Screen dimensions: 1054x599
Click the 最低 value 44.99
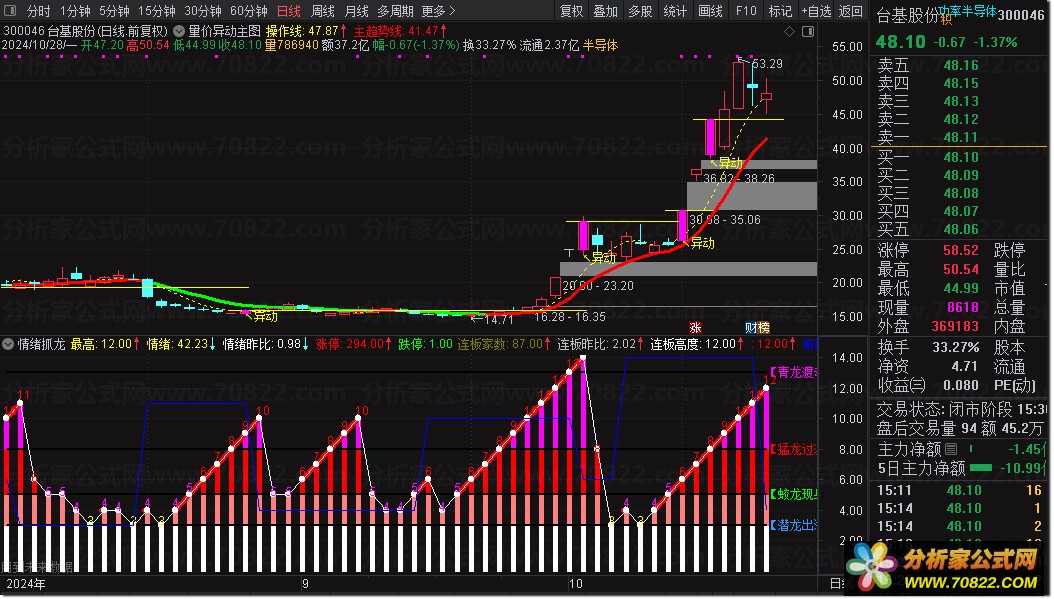coord(961,288)
